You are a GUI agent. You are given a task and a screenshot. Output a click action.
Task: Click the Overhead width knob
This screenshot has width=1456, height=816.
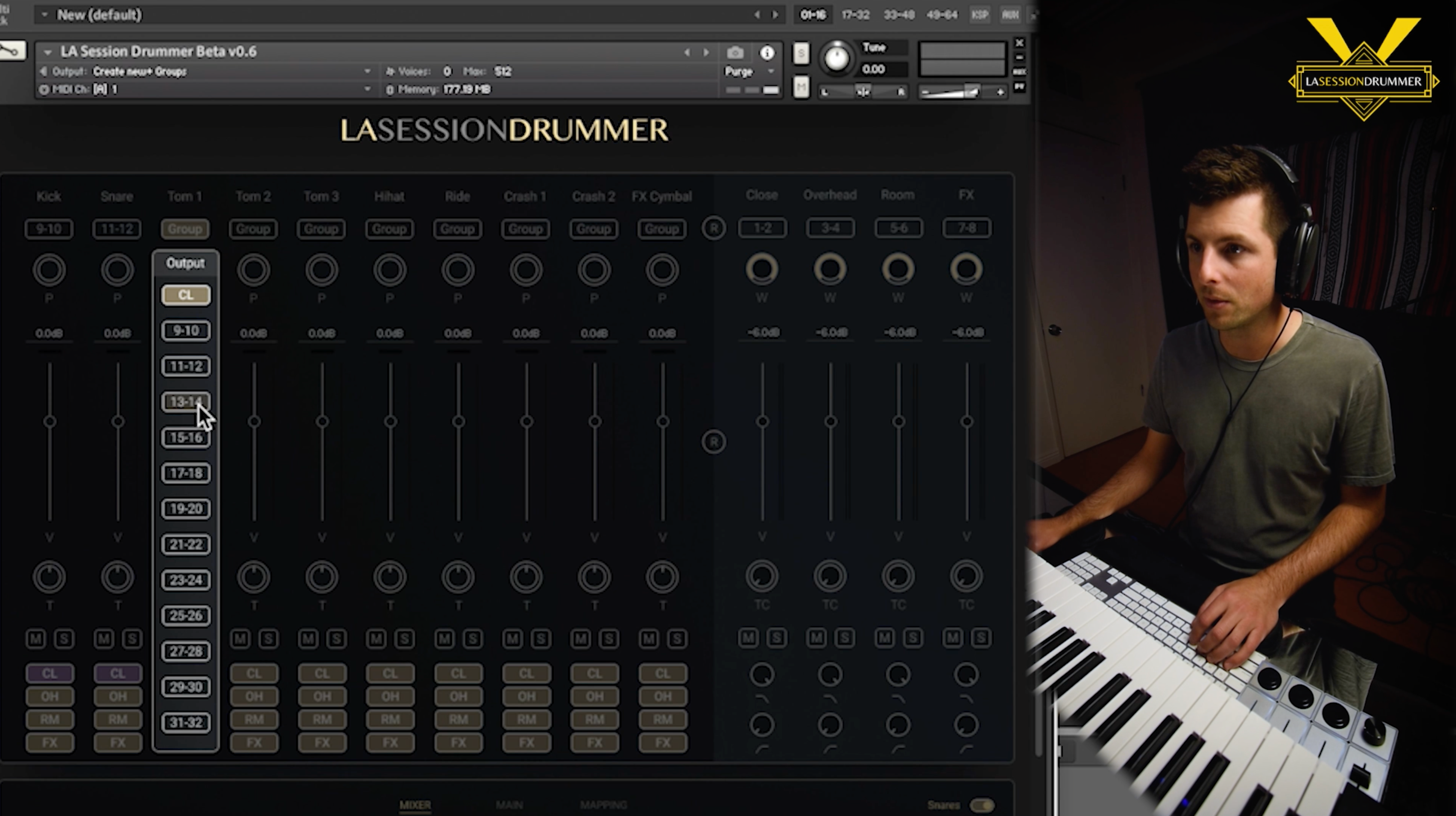830,269
